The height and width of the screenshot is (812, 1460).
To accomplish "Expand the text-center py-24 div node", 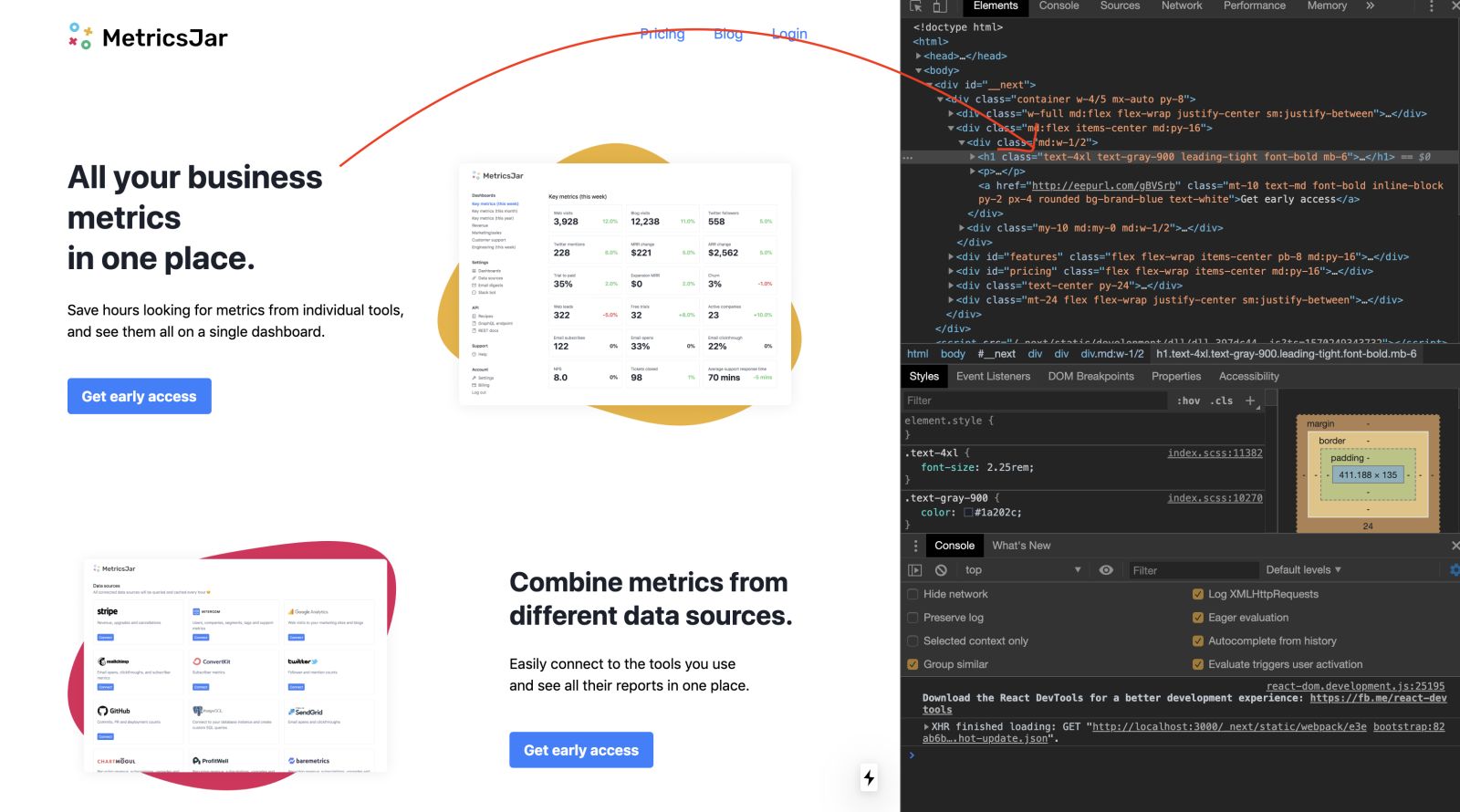I will tap(952, 286).
